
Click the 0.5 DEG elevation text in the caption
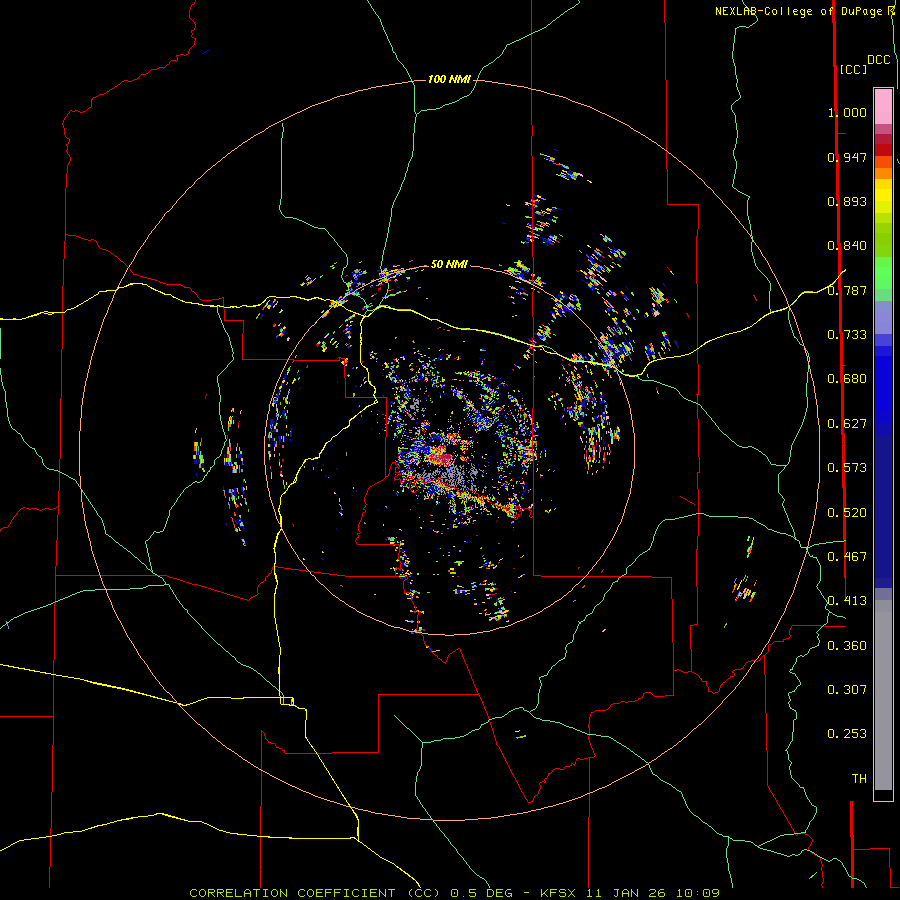(482, 893)
